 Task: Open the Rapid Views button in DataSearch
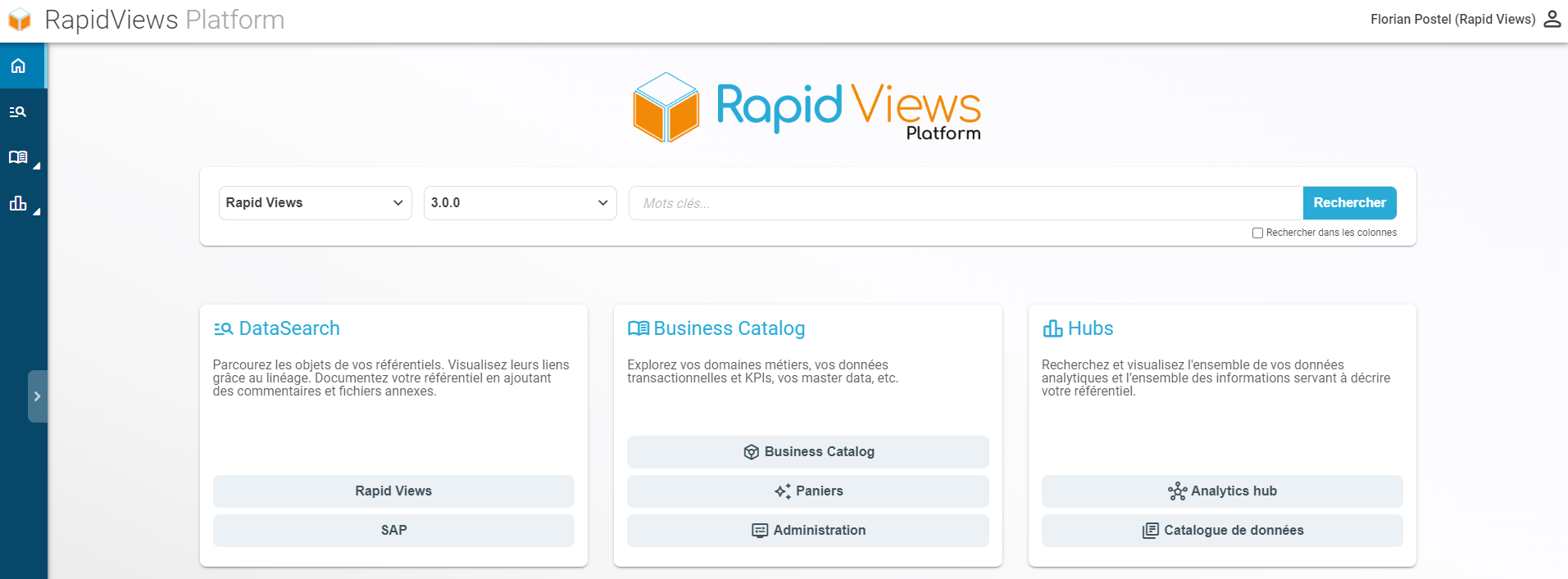point(393,491)
